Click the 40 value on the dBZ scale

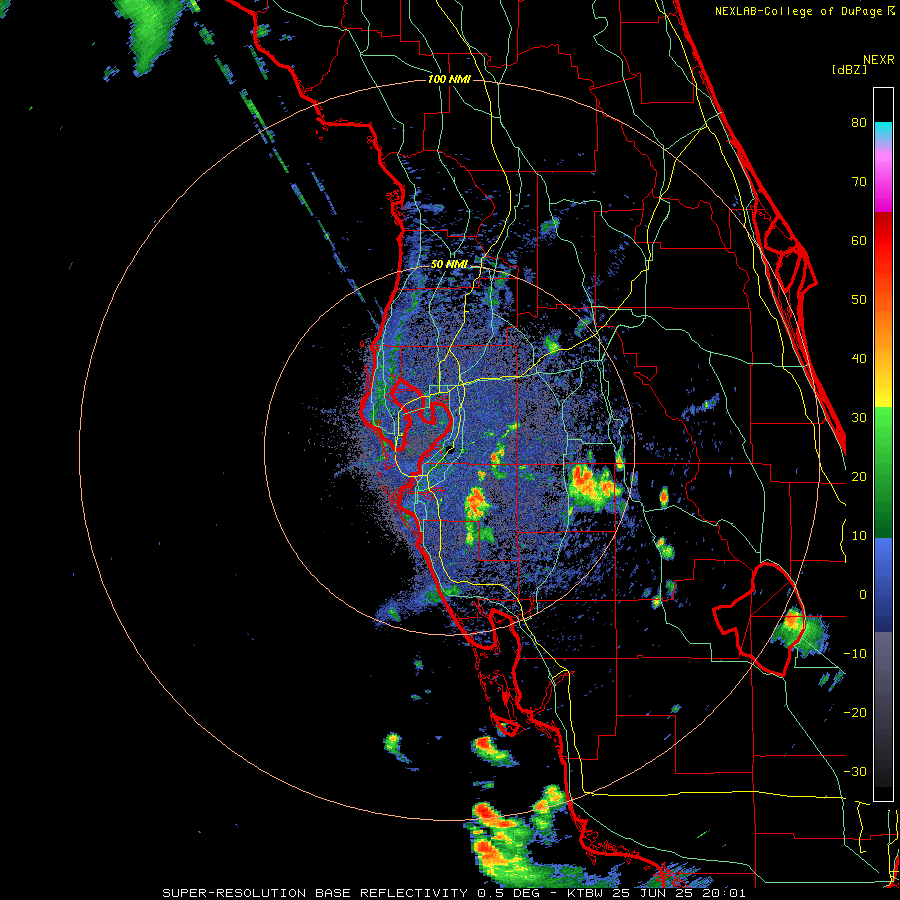pos(859,359)
